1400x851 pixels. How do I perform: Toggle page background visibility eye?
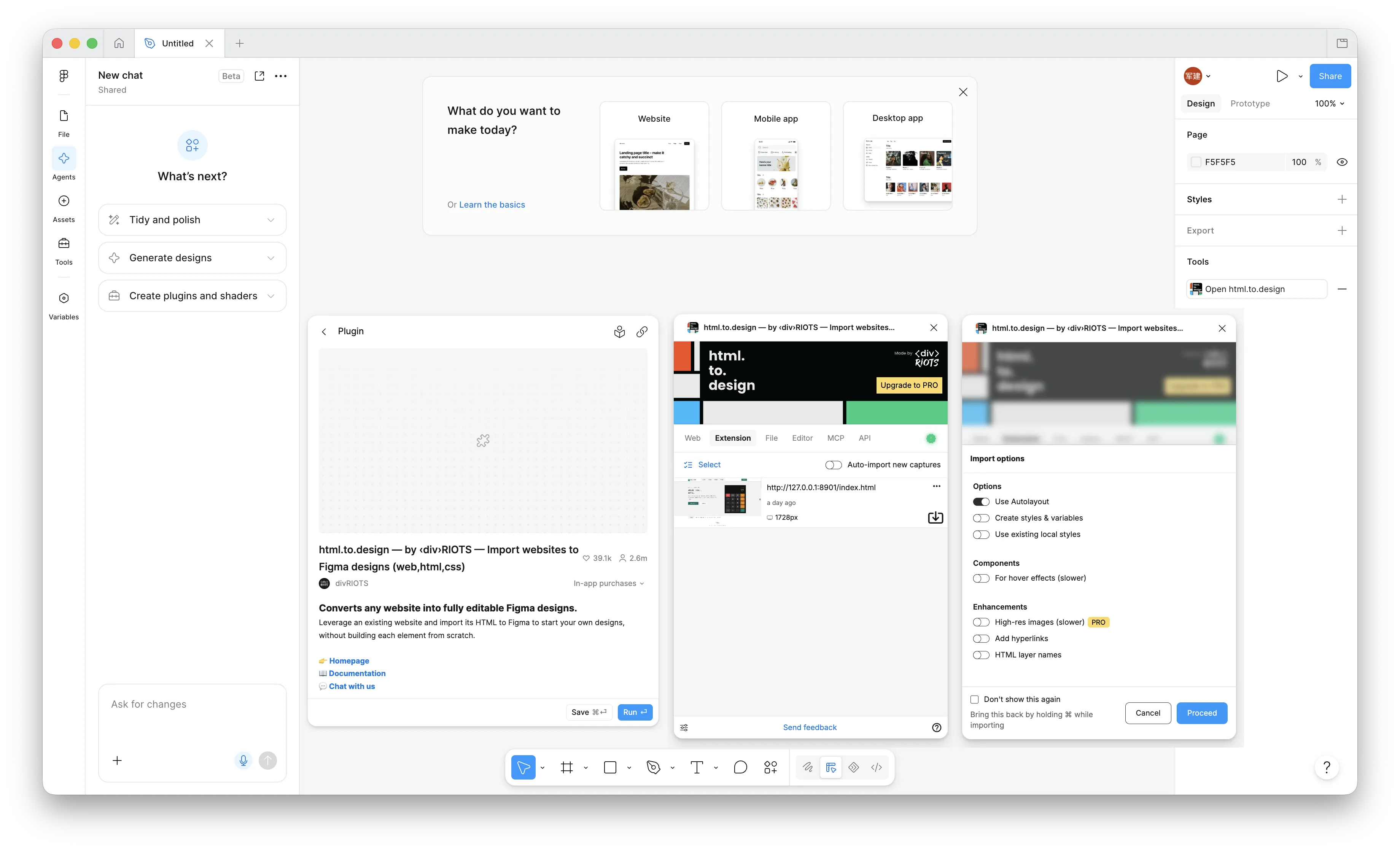(x=1342, y=162)
